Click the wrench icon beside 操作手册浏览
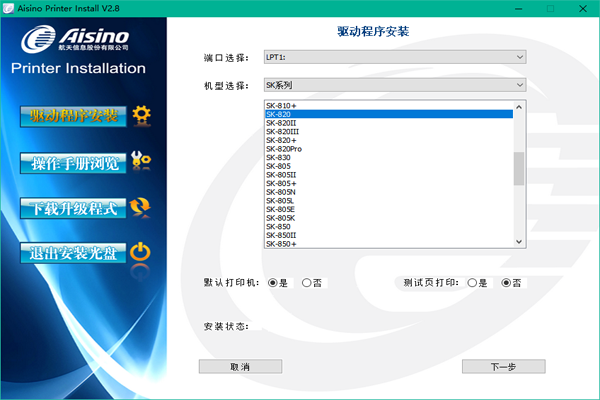This screenshot has width=600, height=400. tap(141, 160)
